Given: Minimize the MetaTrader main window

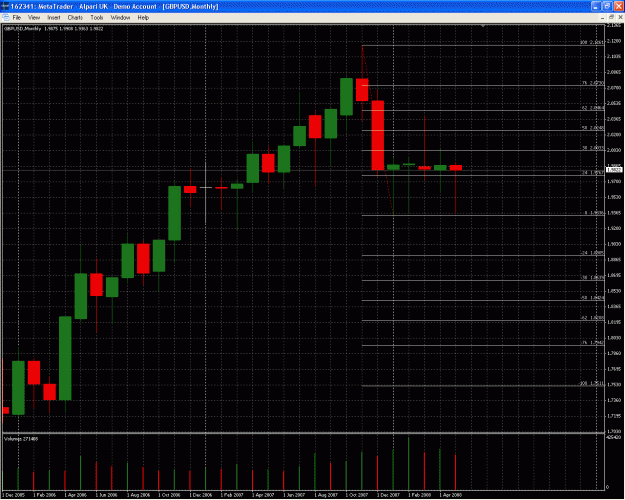Looking at the screenshot, I should pos(596,6).
